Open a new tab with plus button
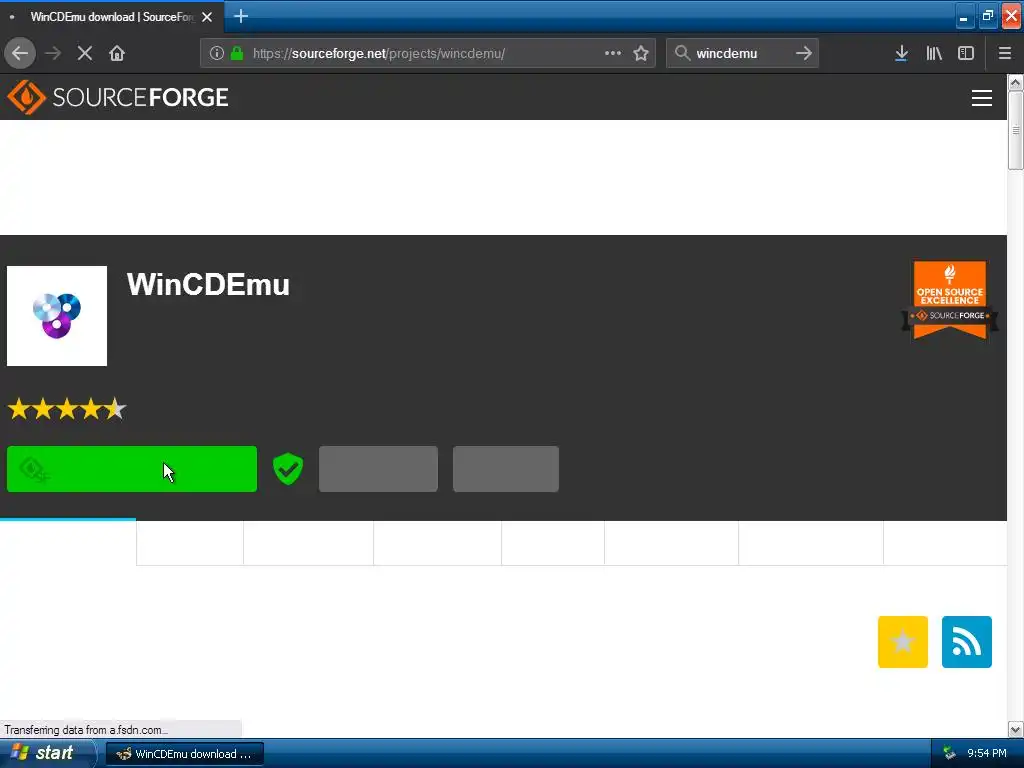Screen dimensions: 1024x768 (240, 16)
